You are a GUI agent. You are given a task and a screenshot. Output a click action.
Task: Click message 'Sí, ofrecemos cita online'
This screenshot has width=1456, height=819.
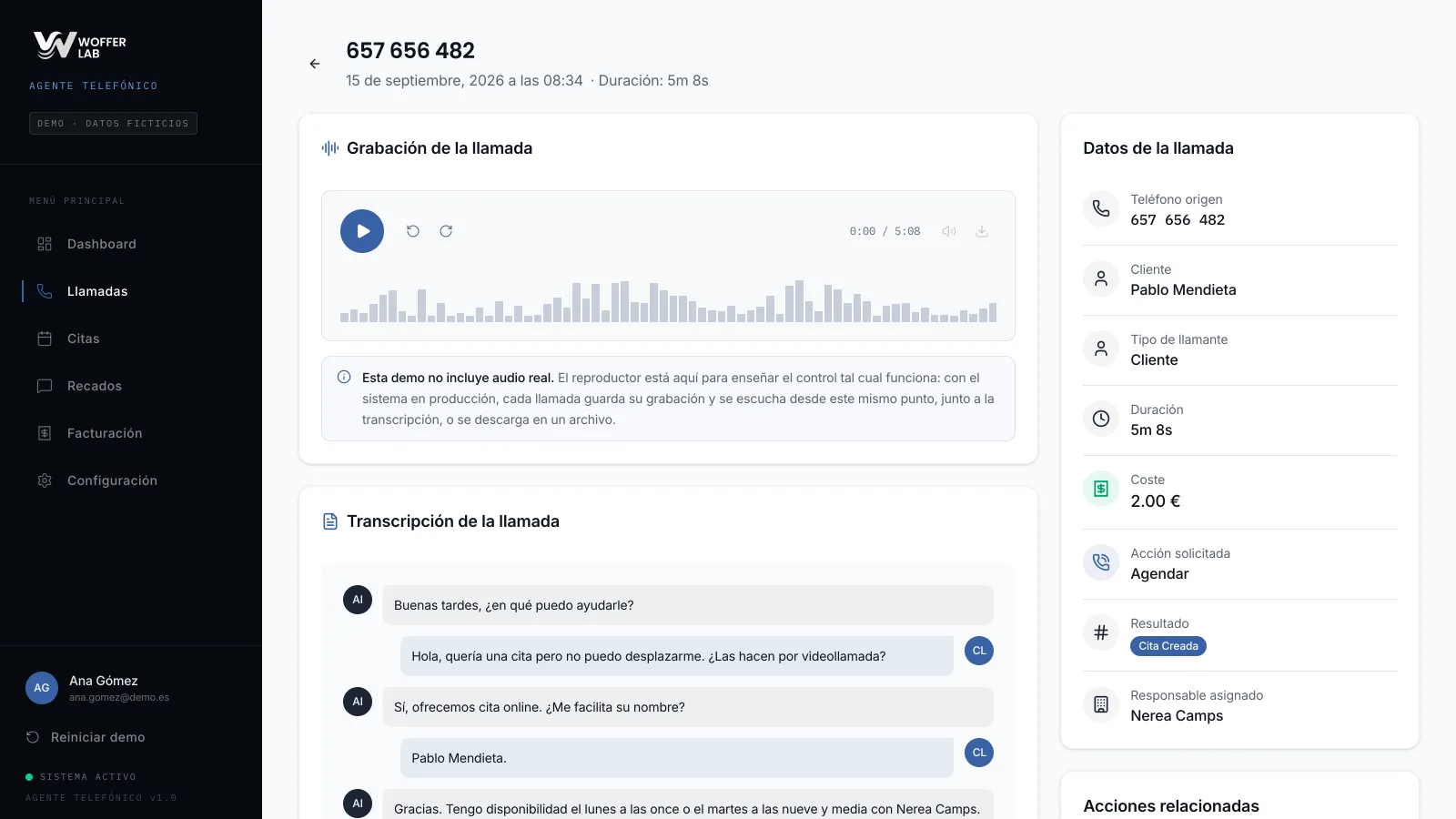pos(688,707)
